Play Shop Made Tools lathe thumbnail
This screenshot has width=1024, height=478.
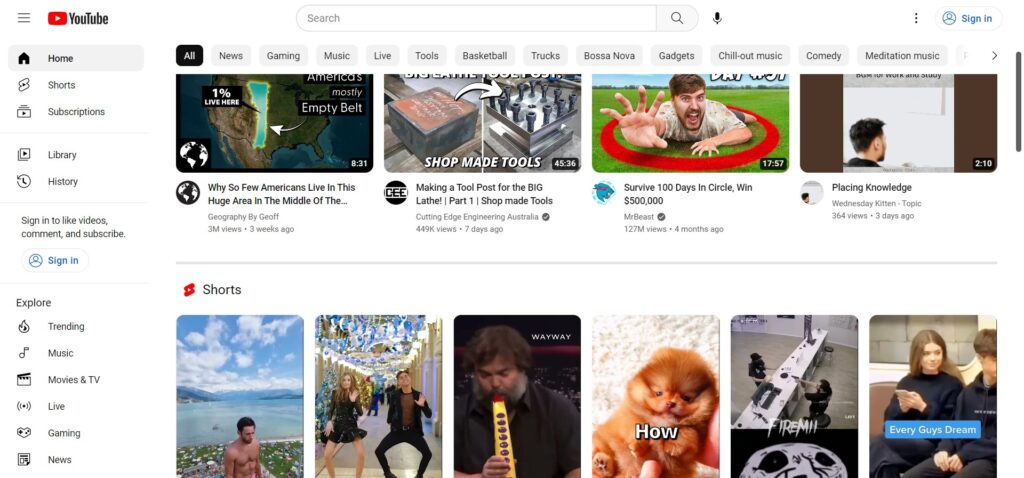482,123
